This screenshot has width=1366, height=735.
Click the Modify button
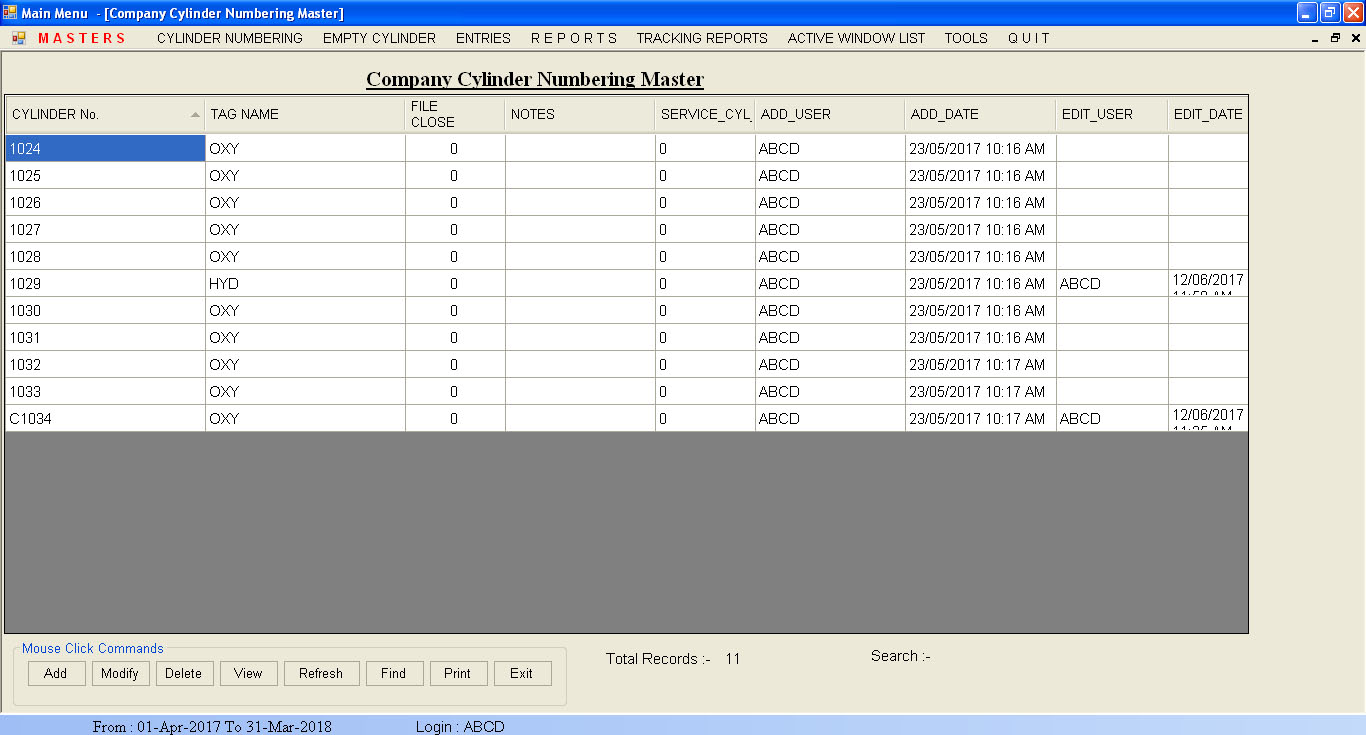[120, 673]
